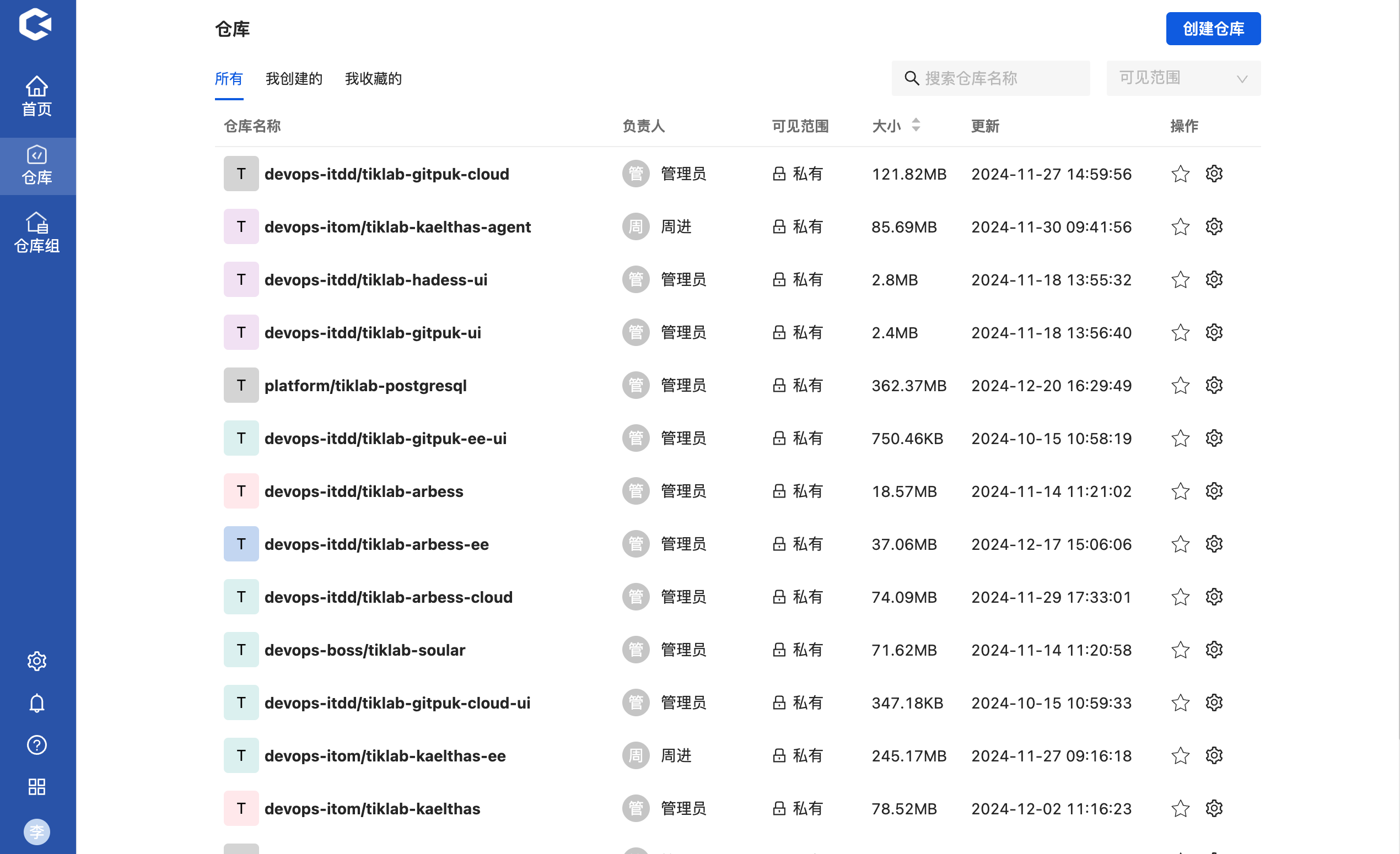Focus the 搜索仓库名称 search field
This screenshot has height=854, width=1400.
tap(990, 78)
